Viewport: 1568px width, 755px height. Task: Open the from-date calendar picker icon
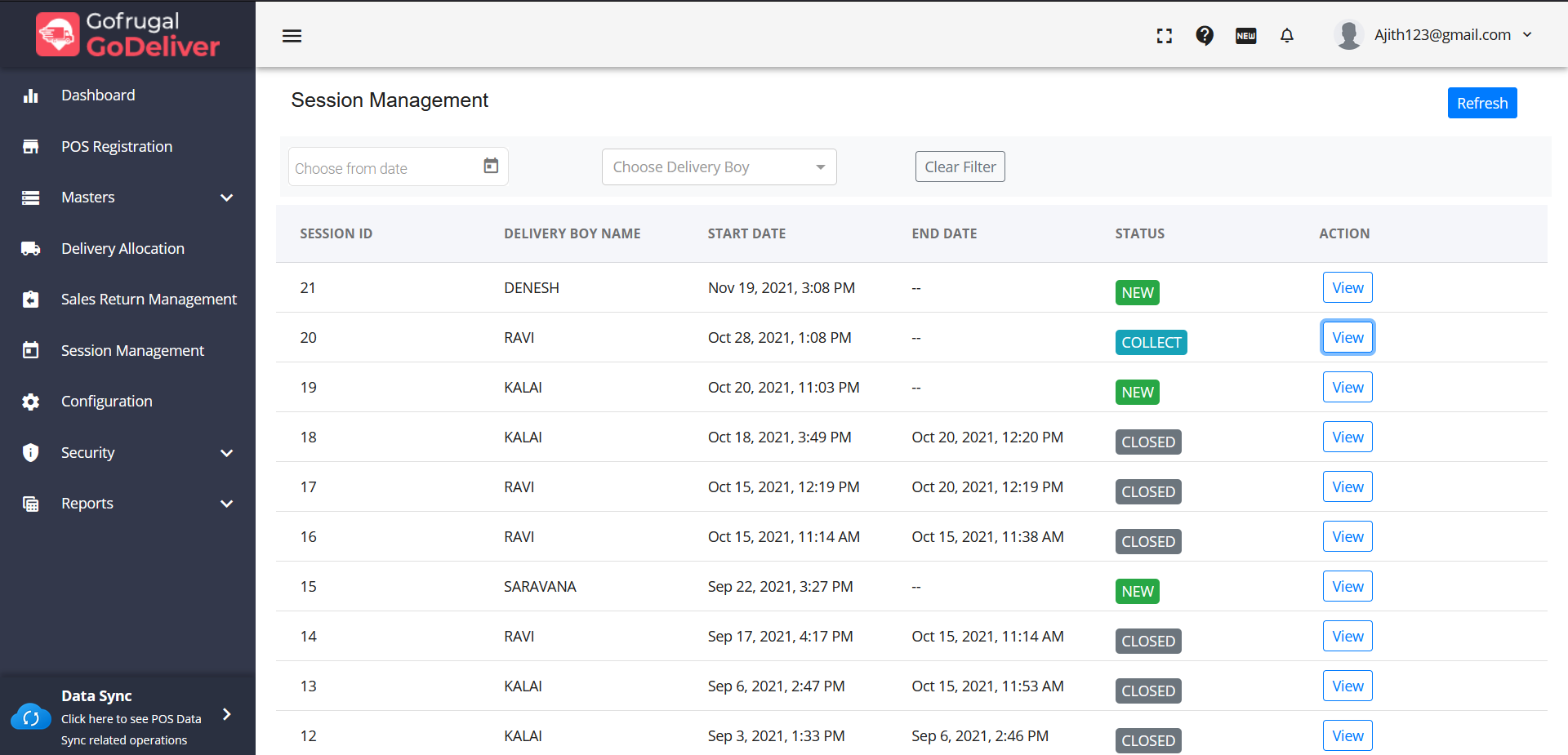click(491, 166)
